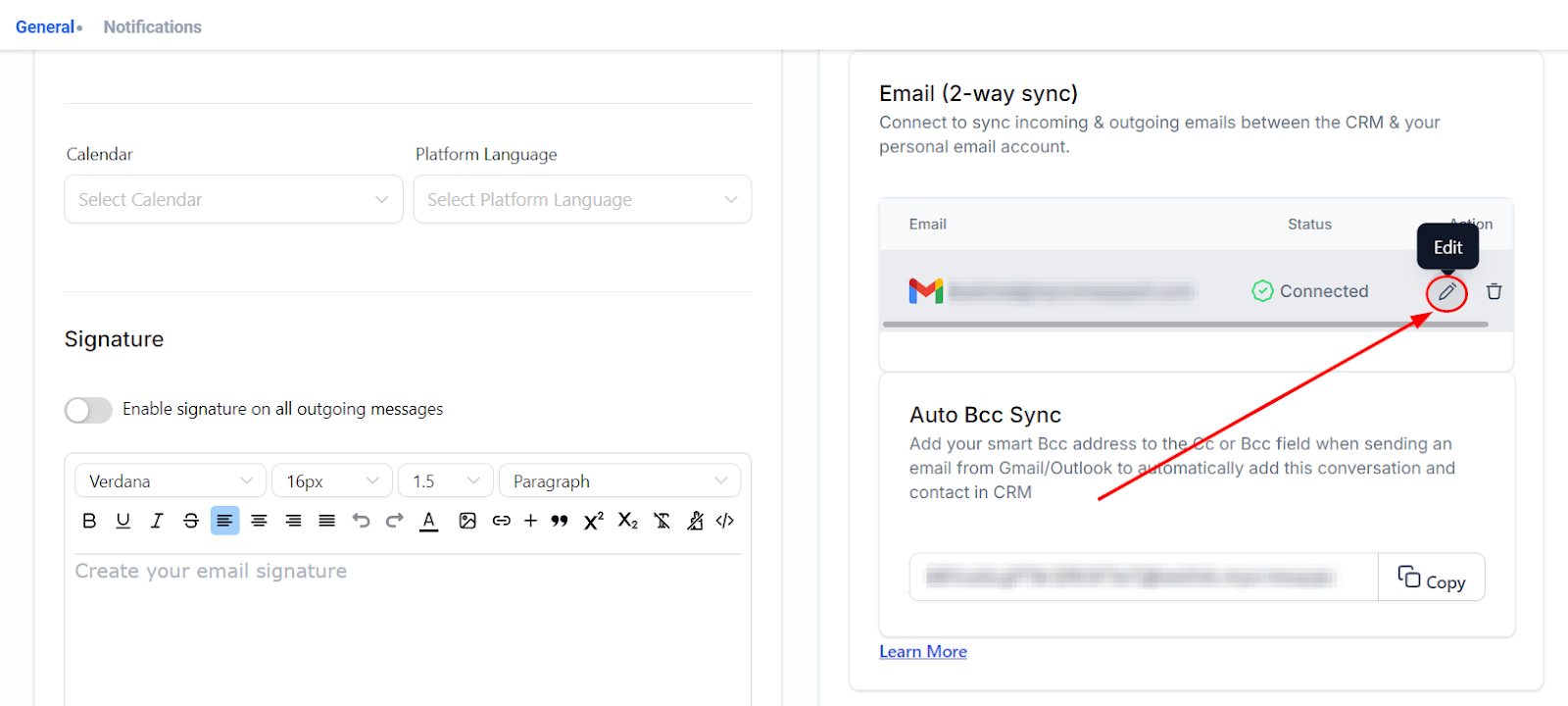Image resolution: width=1568 pixels, height=706 pixels.
Task: Redo signature edit
Action: [395, 521]
